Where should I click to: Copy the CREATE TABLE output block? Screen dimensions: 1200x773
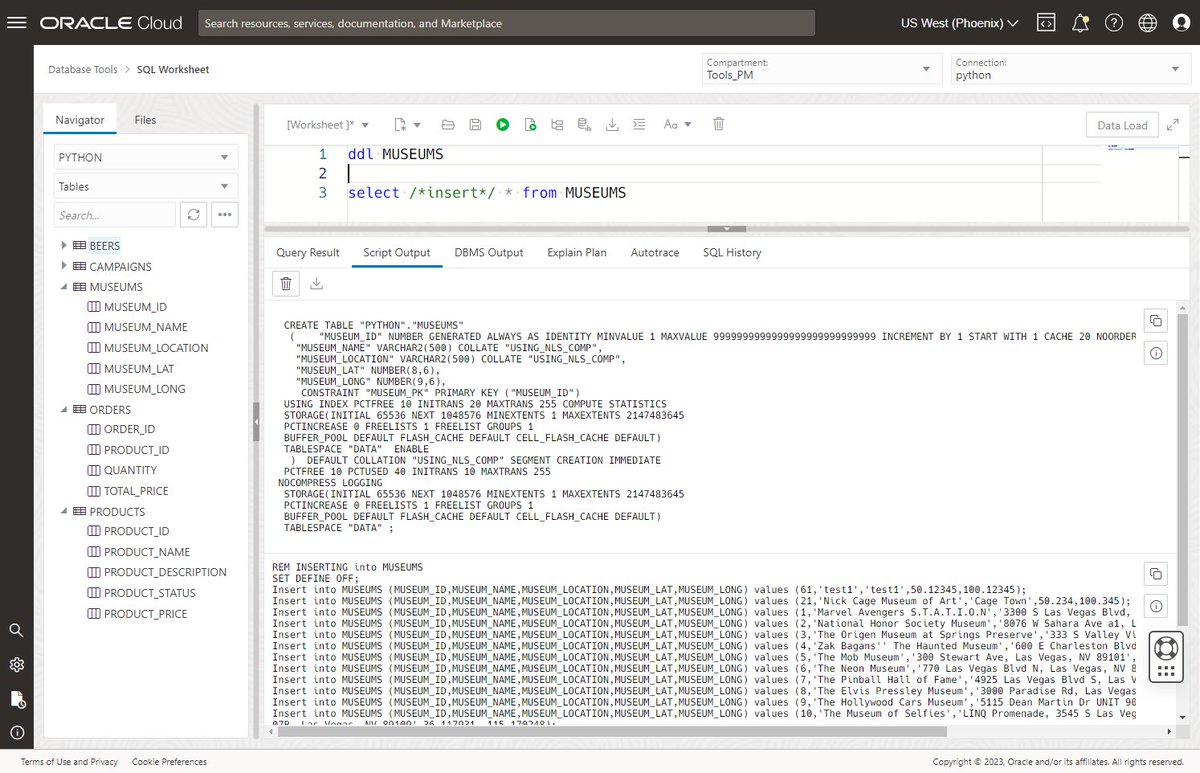click(1155, 321)
